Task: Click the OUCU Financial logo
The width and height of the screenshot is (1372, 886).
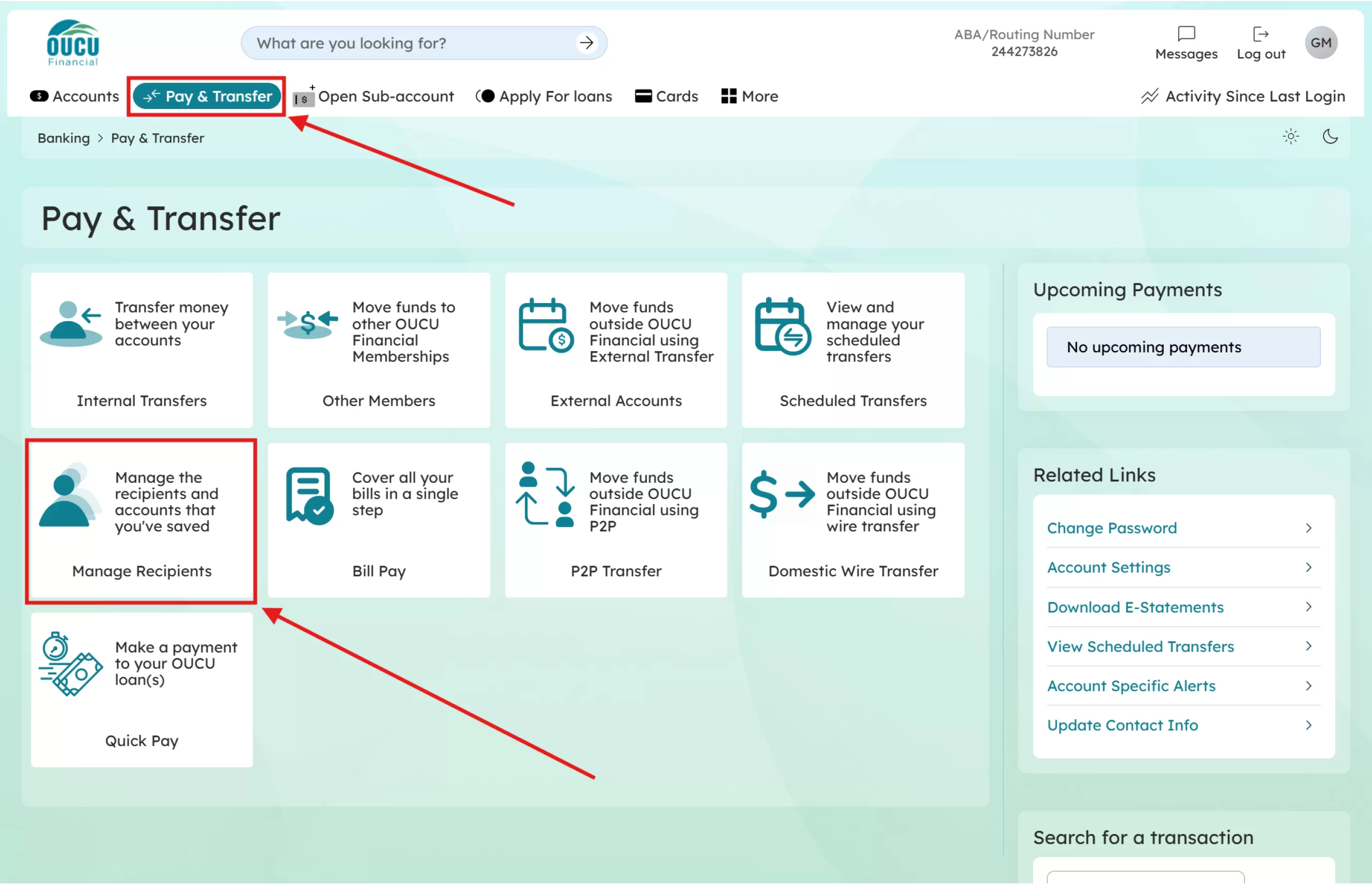Action: [x=72, y=43]
